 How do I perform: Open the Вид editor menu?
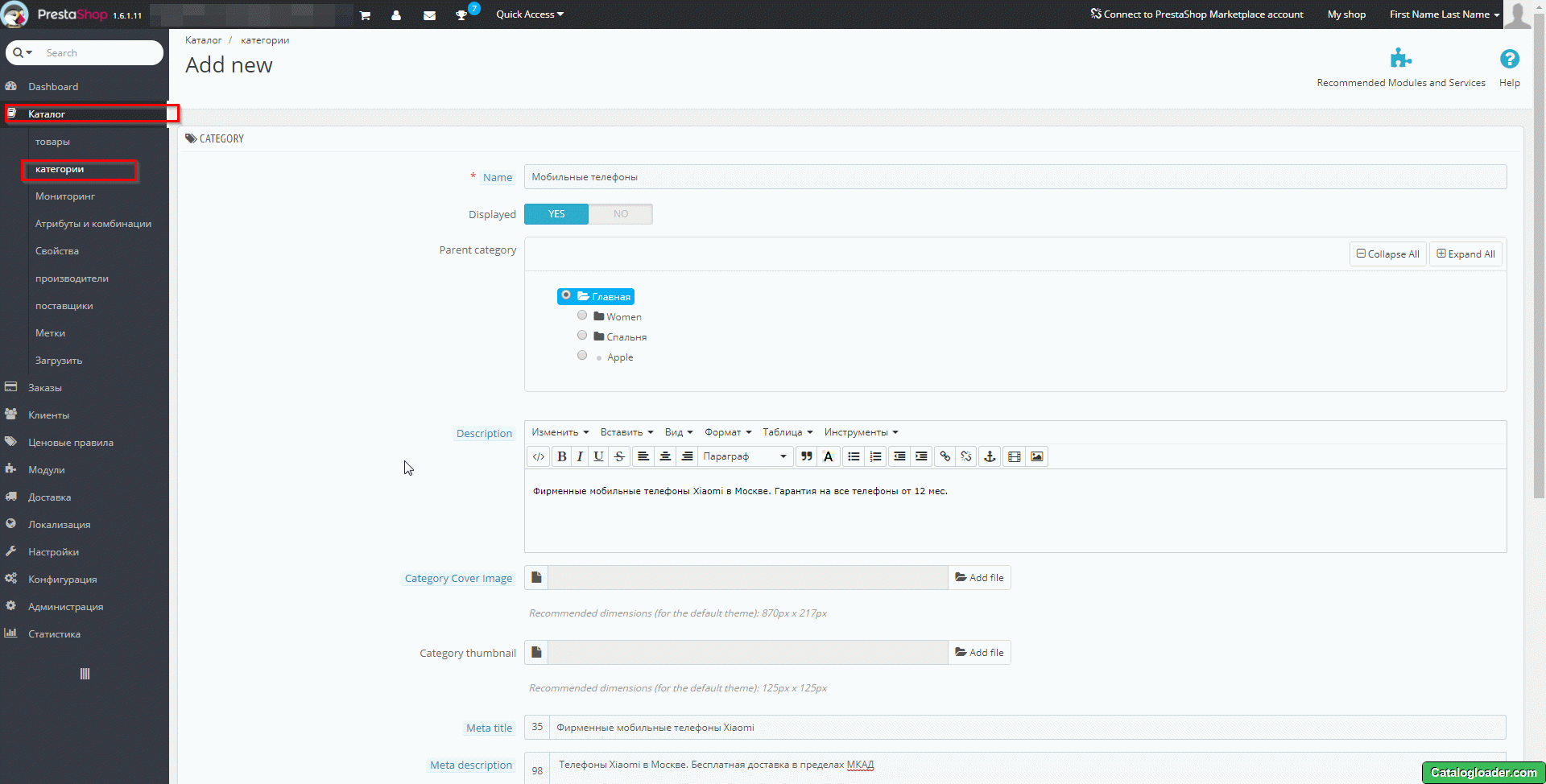679,432
